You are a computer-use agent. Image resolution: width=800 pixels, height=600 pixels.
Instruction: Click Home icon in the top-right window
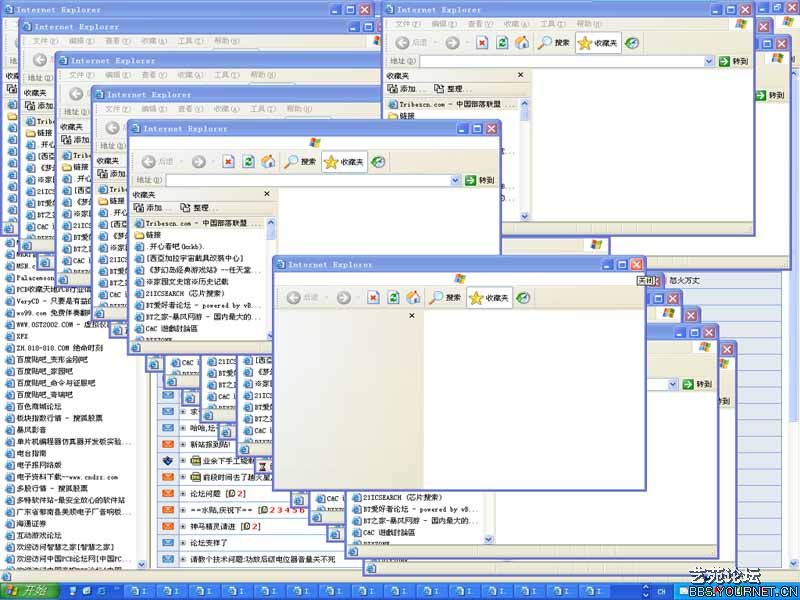522,43
